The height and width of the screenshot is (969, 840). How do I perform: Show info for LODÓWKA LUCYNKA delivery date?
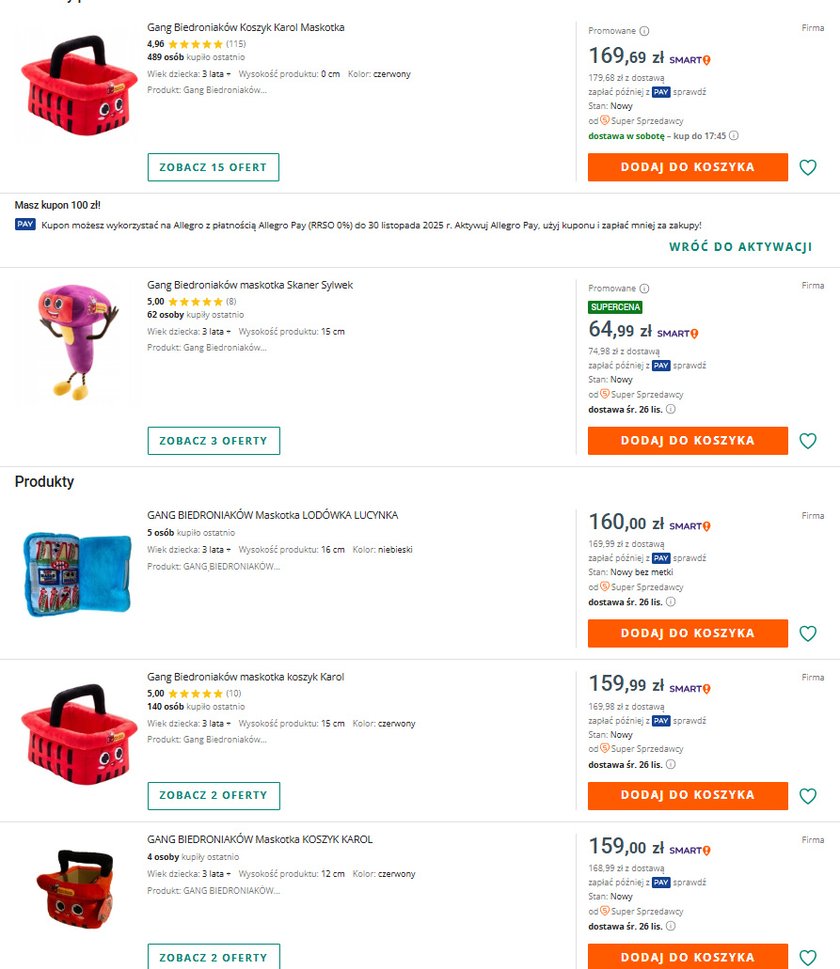671,602
